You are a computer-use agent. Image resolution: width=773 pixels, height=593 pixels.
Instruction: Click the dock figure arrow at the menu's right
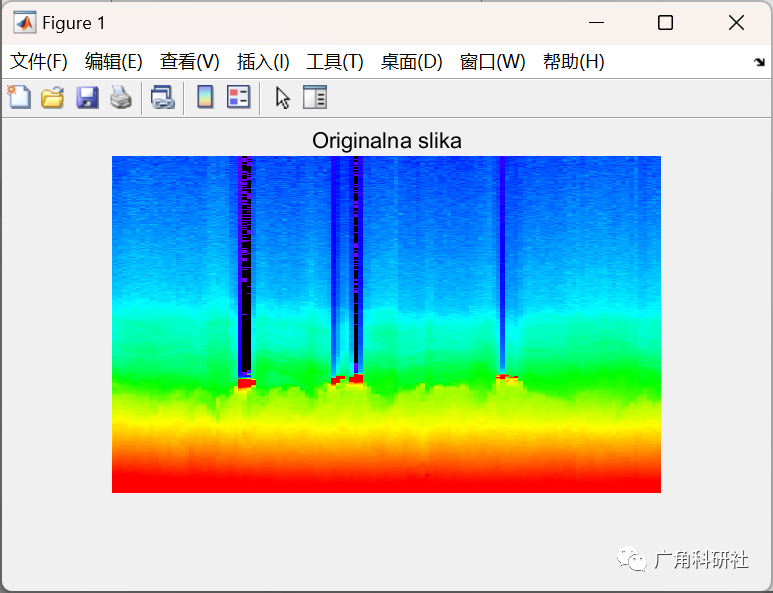pyautogui.click(x=759, y=62)
